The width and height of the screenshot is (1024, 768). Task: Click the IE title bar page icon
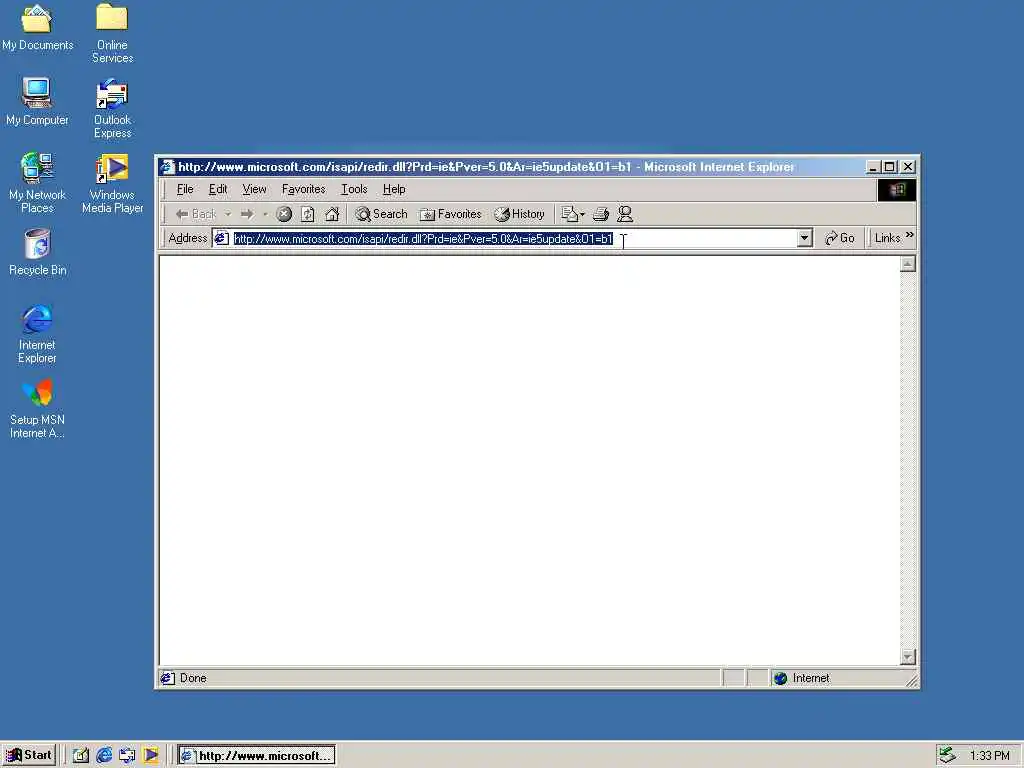click(x=168, y=167)
